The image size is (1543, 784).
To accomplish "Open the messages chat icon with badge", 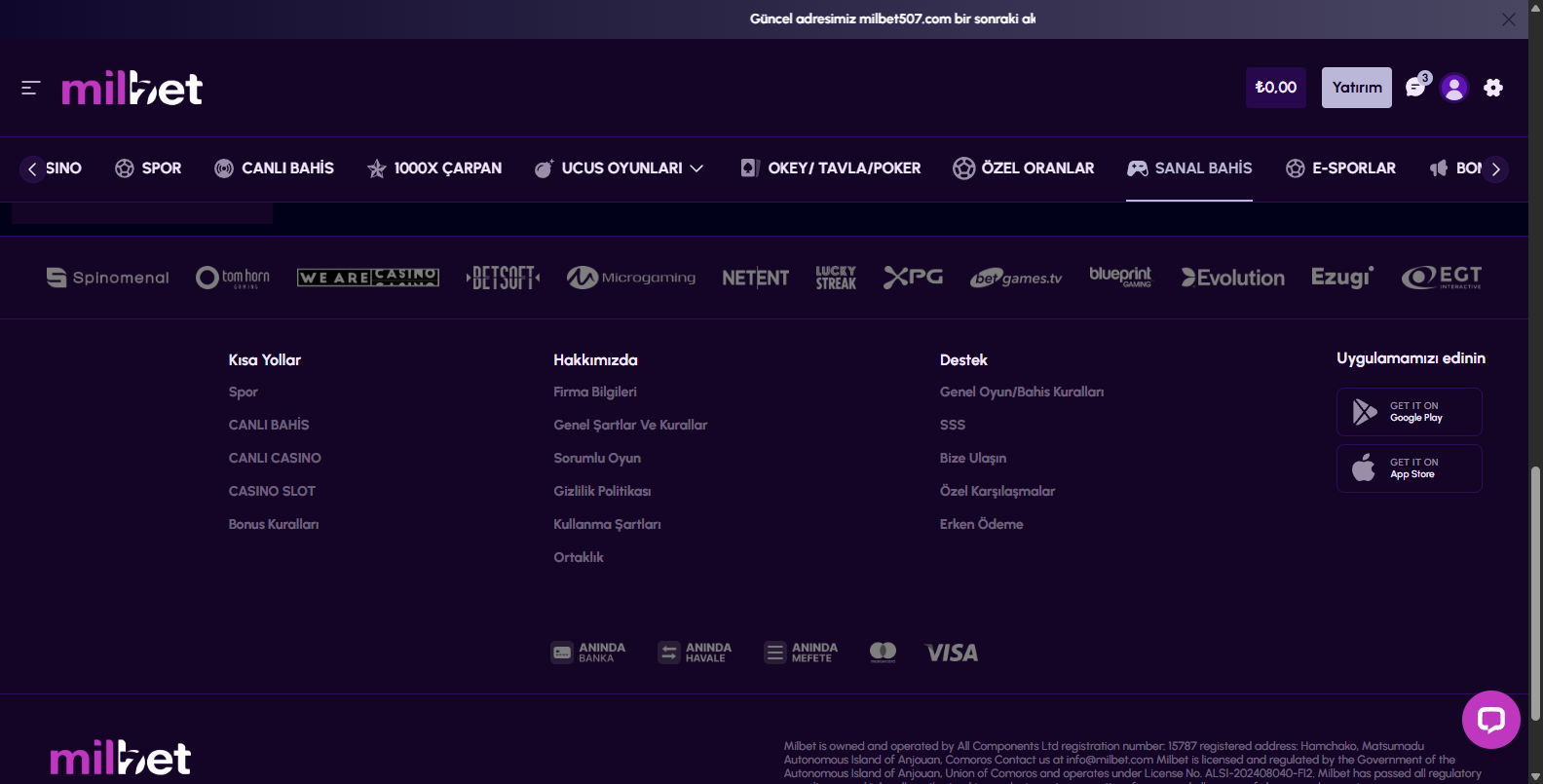I will (x=1417, y=87).
